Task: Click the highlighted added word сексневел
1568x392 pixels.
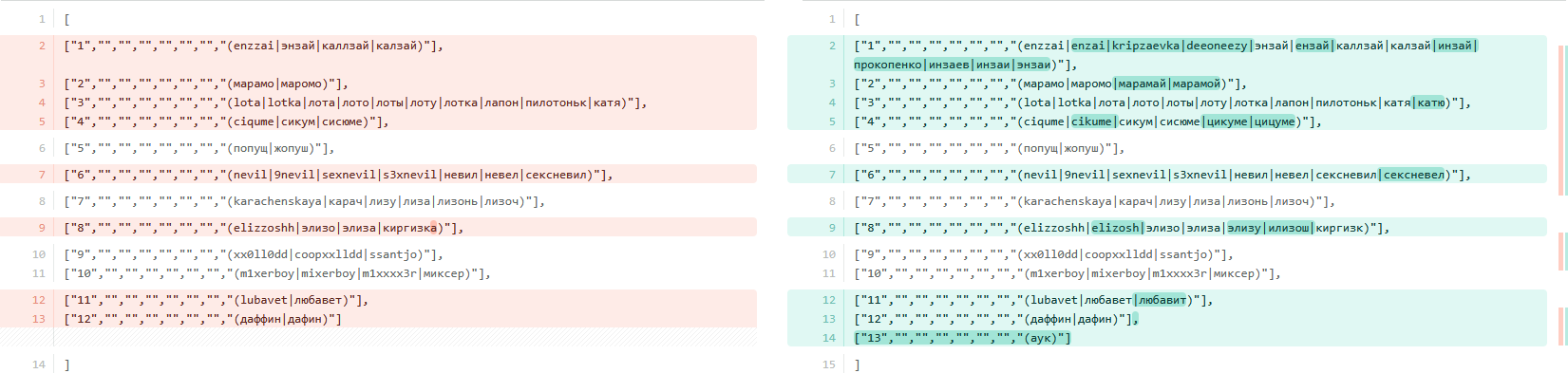Action: pyautogui.click(x=1414, y=175)
